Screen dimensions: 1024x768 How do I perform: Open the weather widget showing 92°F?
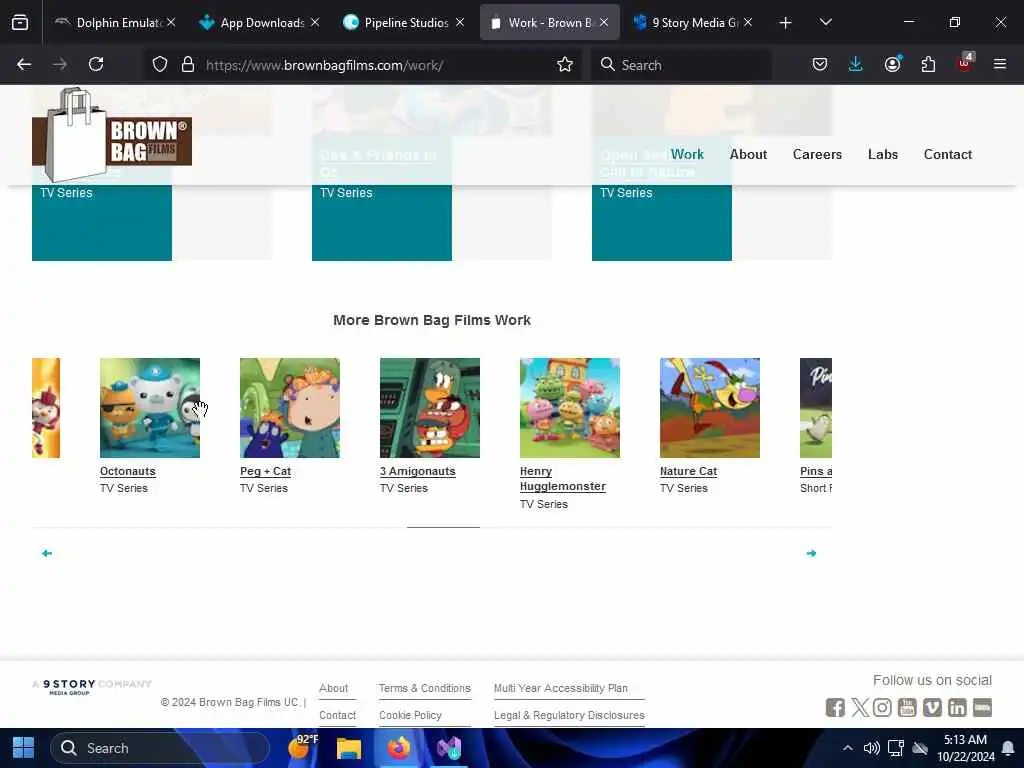tap(302, 746)
